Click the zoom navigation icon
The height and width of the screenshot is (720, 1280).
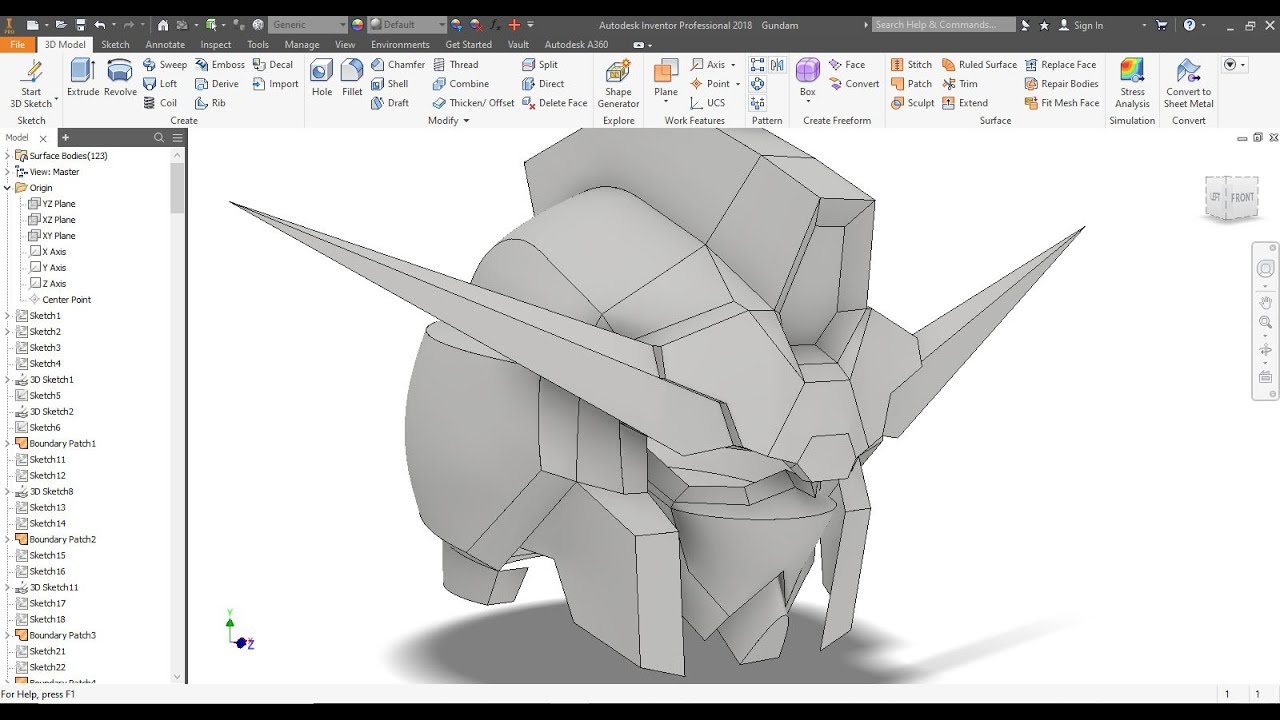pyautogui.click(x=1265, y=323)
